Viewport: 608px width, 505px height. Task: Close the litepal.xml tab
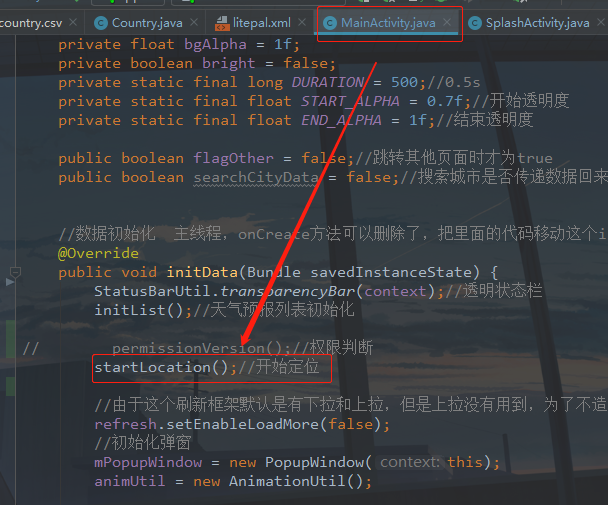click(302, 22)
